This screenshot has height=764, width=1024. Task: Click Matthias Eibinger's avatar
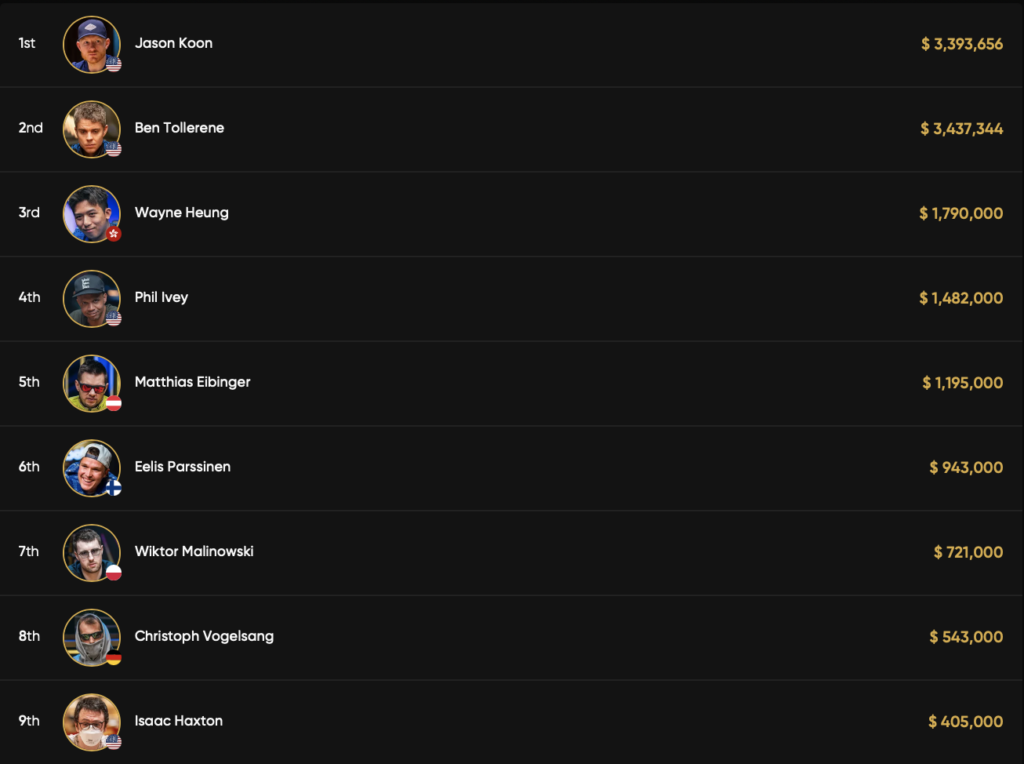[91, 383]
